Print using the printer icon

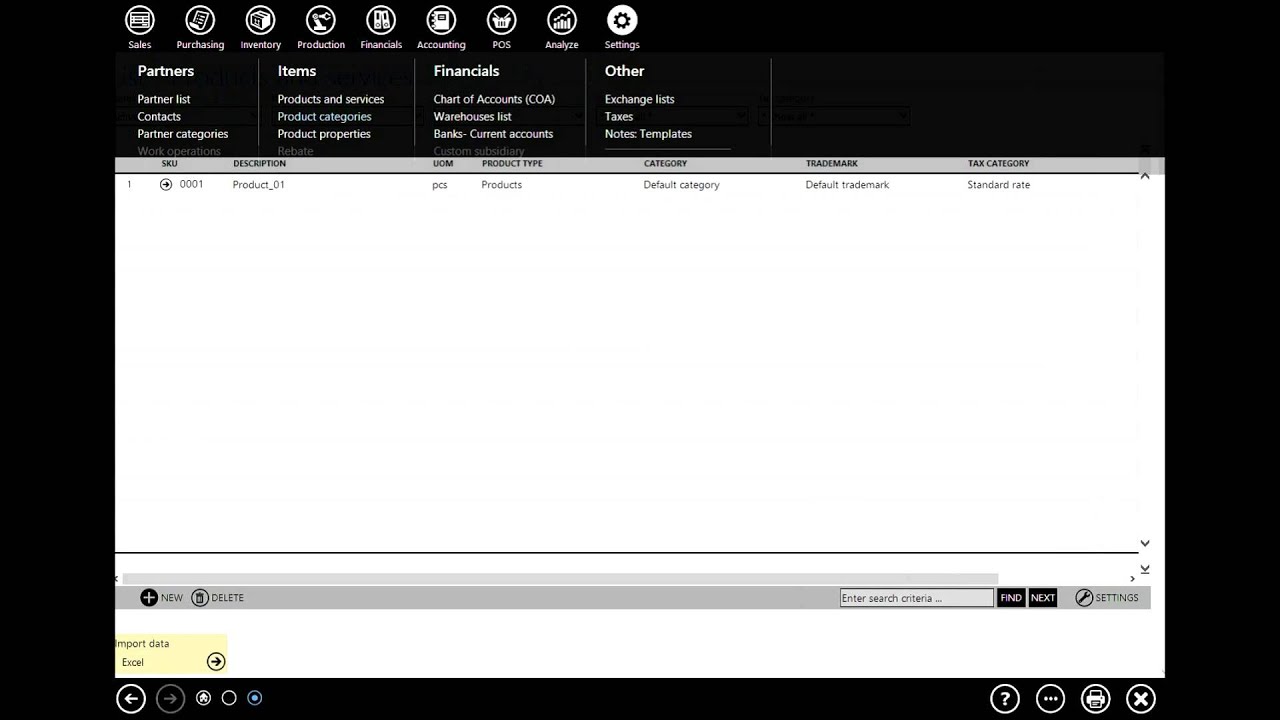[1096, 699]
